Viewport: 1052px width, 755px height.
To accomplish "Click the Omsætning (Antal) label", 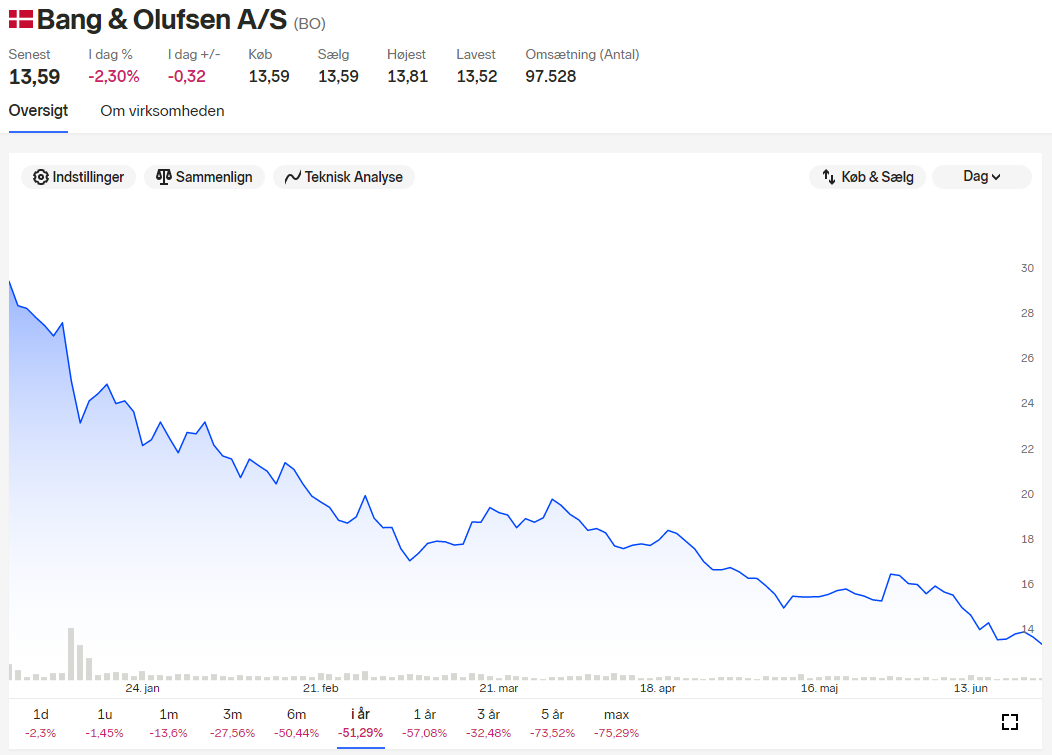I will point(582,54).
